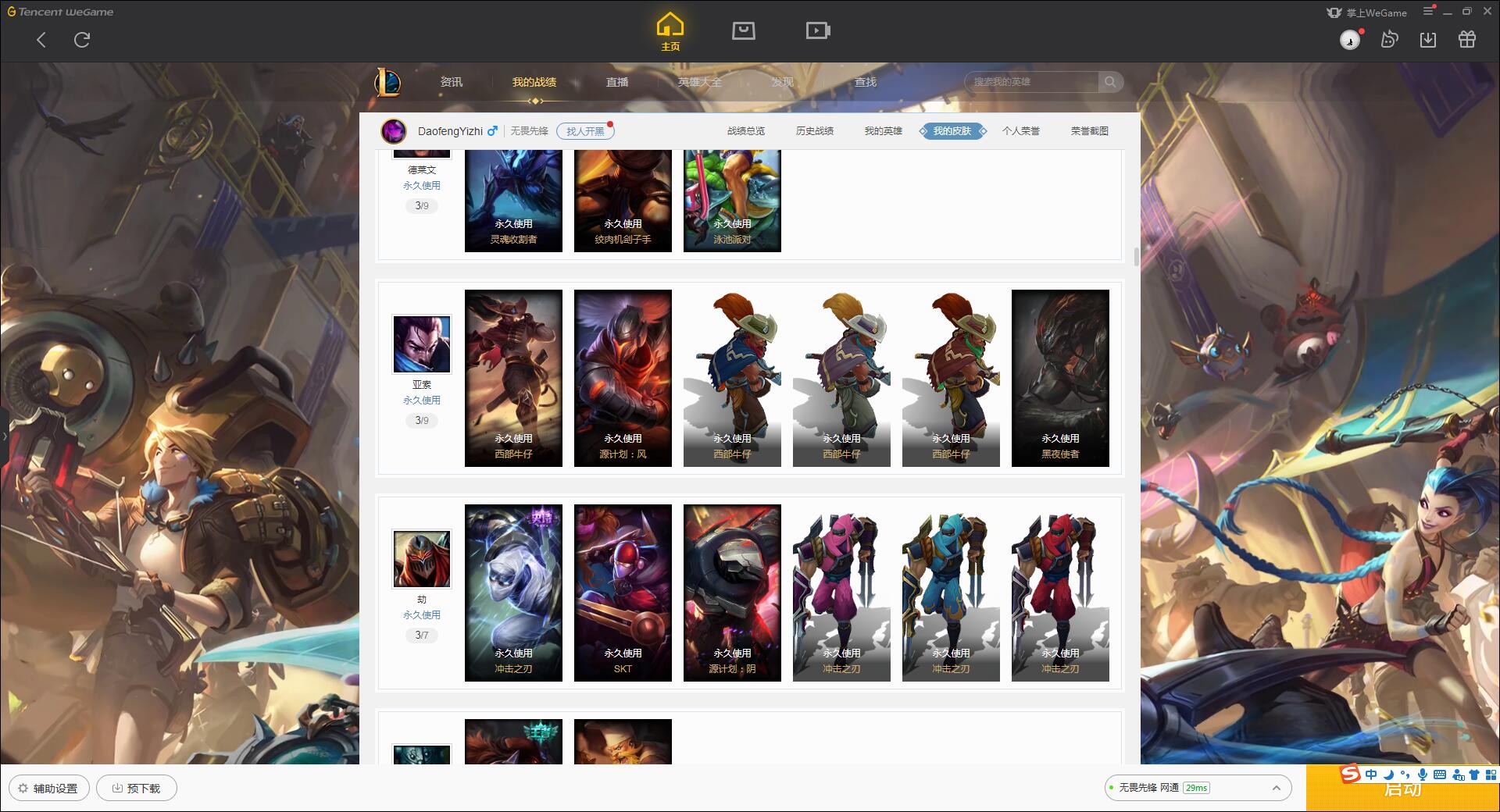Viewport: 1500px width, 812px height.
Task: Click the Sogou S input method logo
Action: click(x=1350, y=774)
